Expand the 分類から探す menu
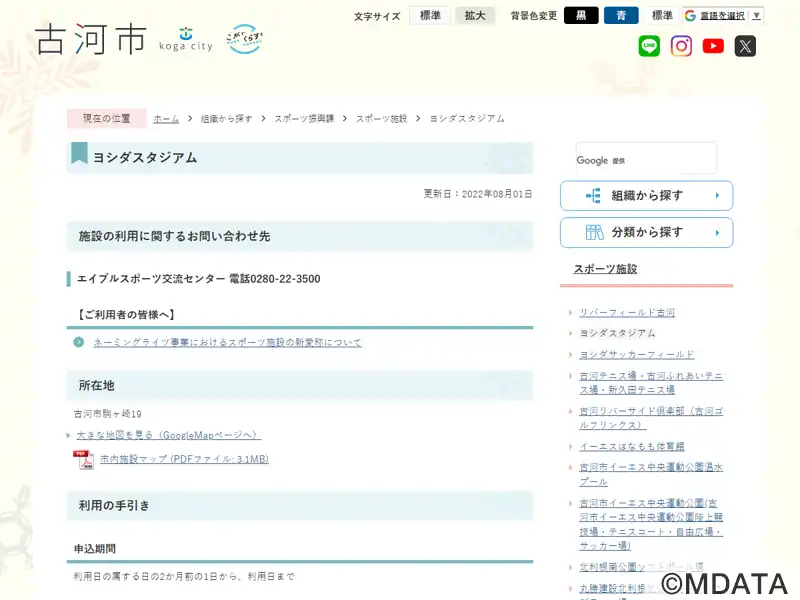The height and width of the screenshot is (600, 800). 646,232
